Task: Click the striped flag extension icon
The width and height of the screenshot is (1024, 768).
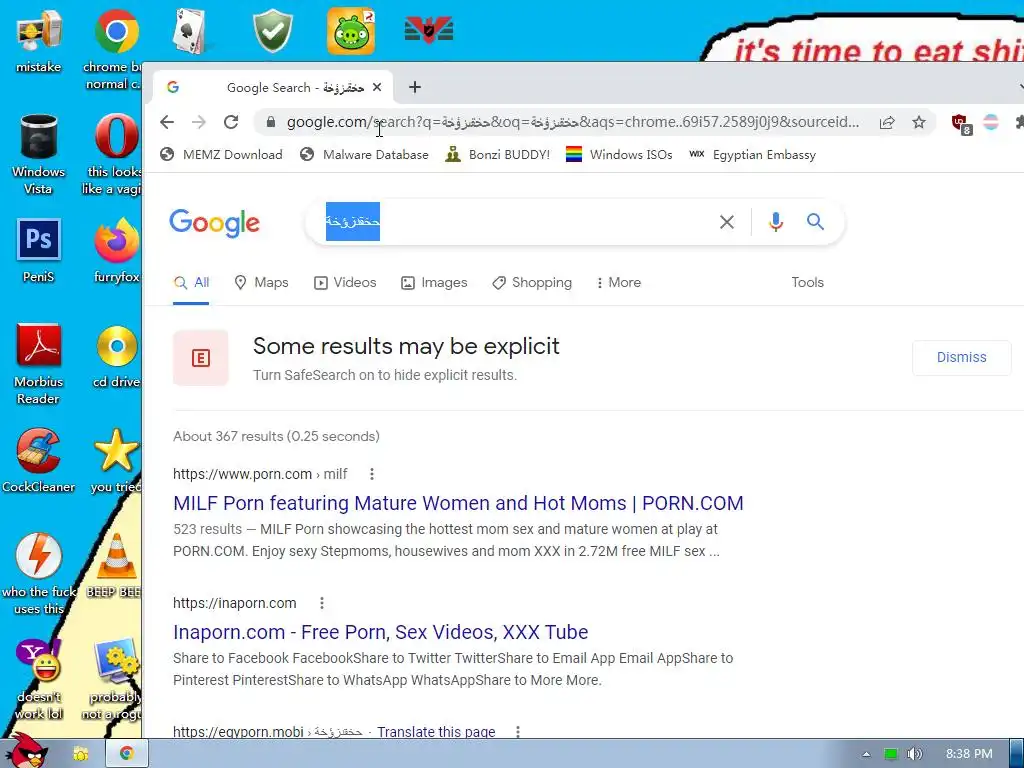Action: (x=991, y=122)
